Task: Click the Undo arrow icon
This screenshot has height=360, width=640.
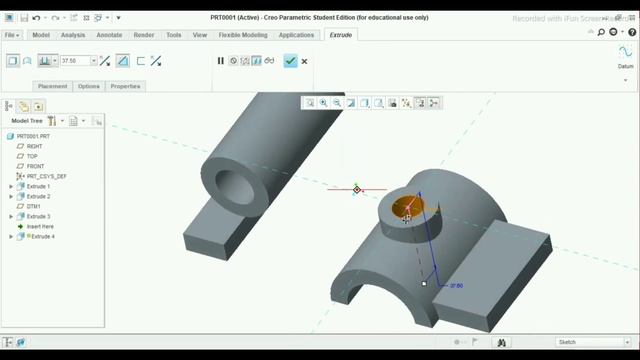Action: tap(36, 18)
